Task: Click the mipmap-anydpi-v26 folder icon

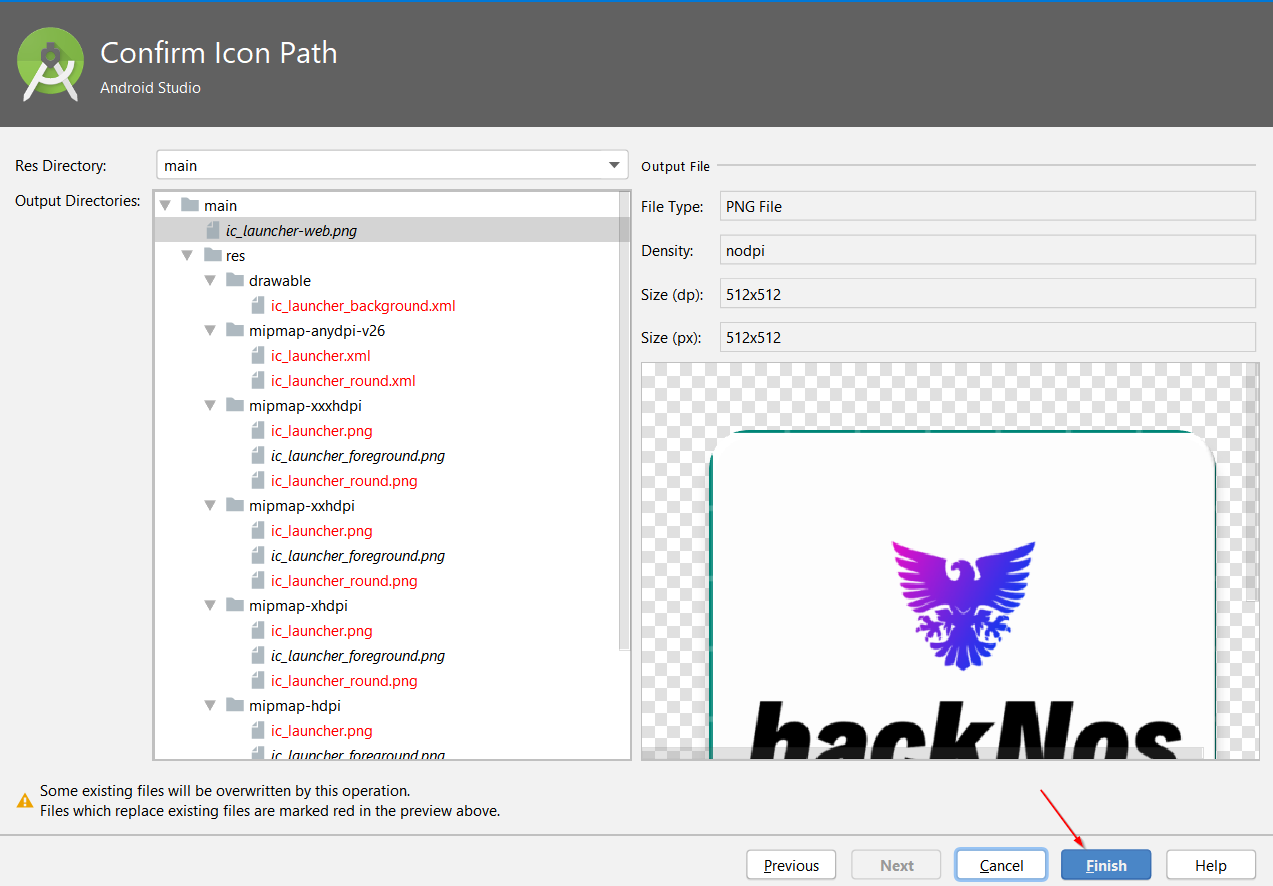Action: 234,330
